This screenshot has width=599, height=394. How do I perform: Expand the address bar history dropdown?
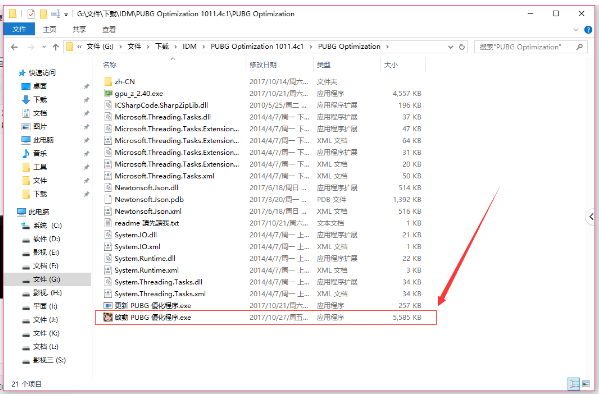pyautogui.click(x=450, y=47)
